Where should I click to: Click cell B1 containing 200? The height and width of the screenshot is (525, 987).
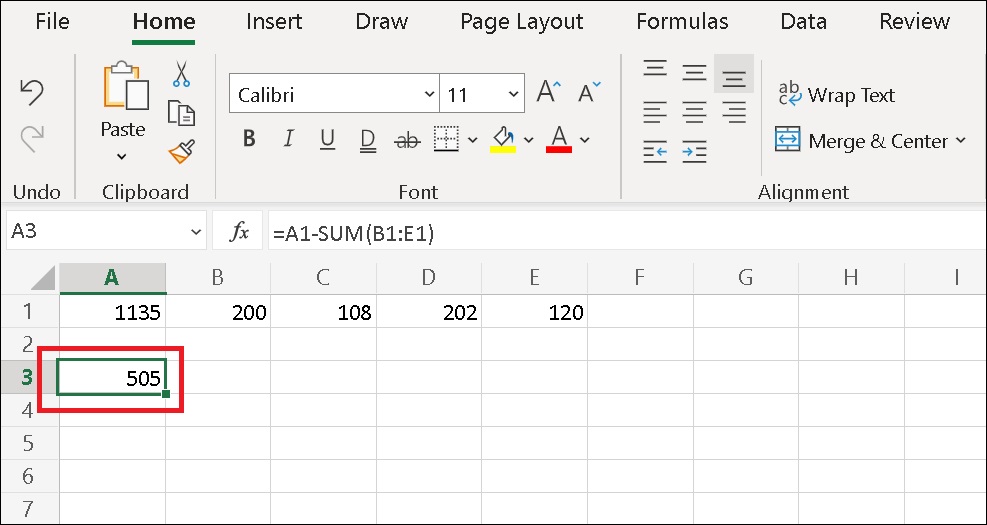(218, 312)
